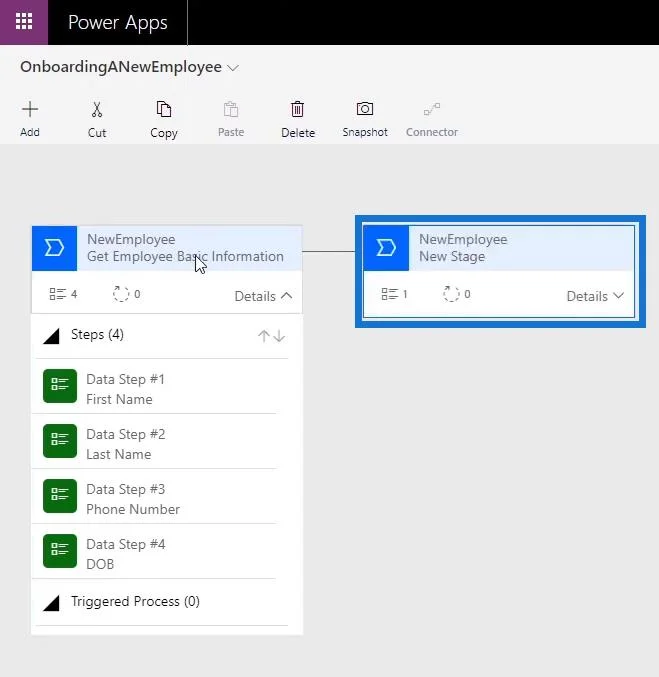Click OnboardingANewEmployee process name
The image size is (659, 677).
(x=121, y=67)
